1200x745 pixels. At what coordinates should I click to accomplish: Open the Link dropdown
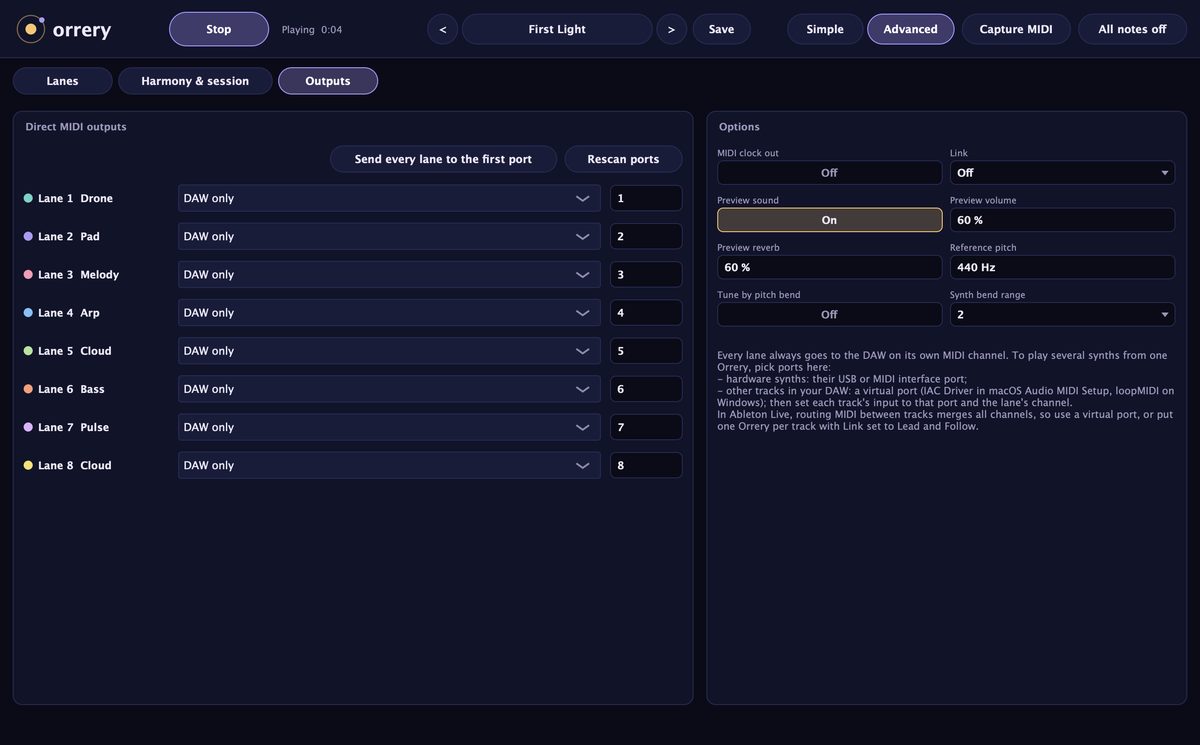click(1062, 173)
